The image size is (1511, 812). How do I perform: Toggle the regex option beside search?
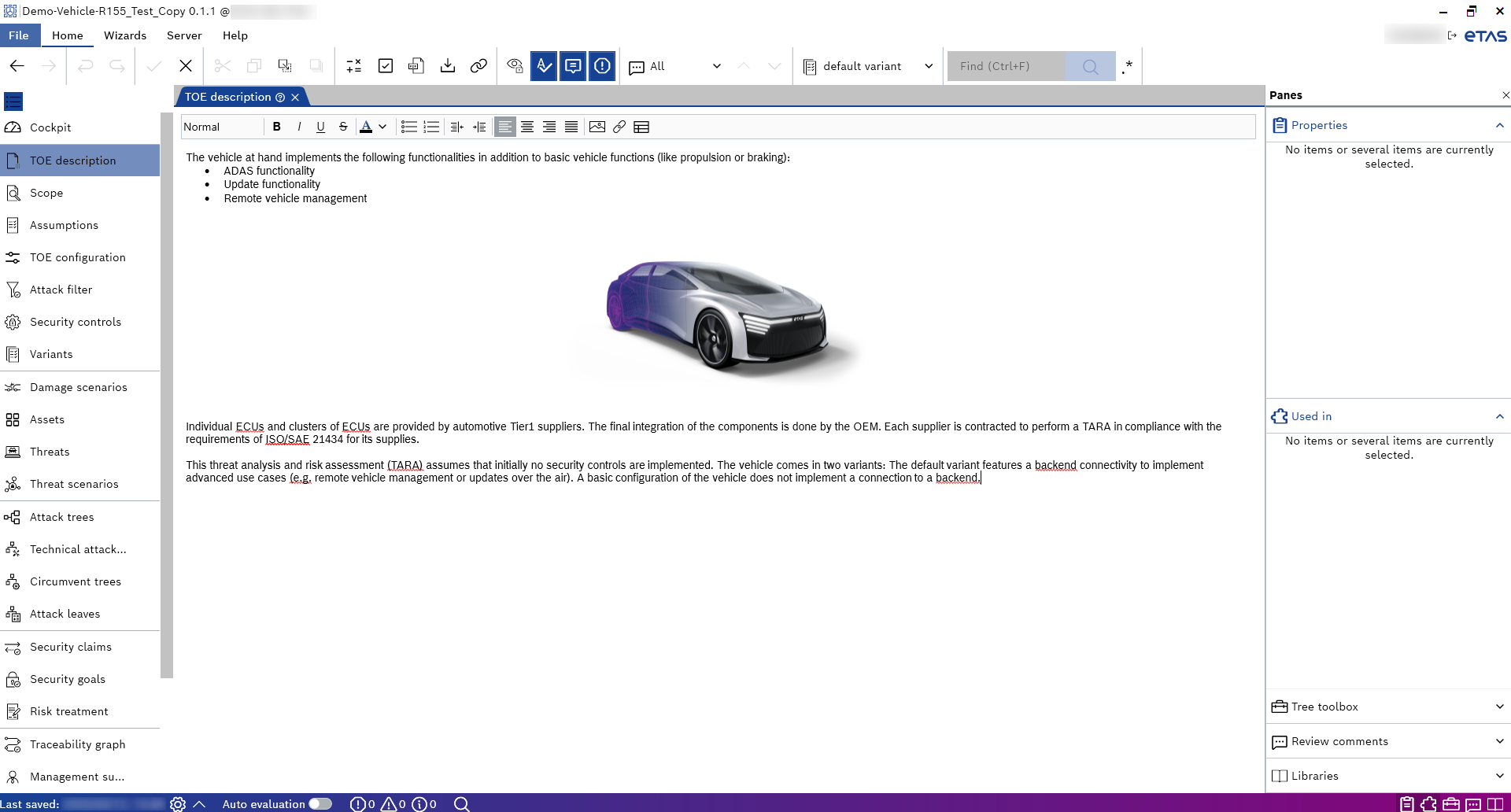1128,66
